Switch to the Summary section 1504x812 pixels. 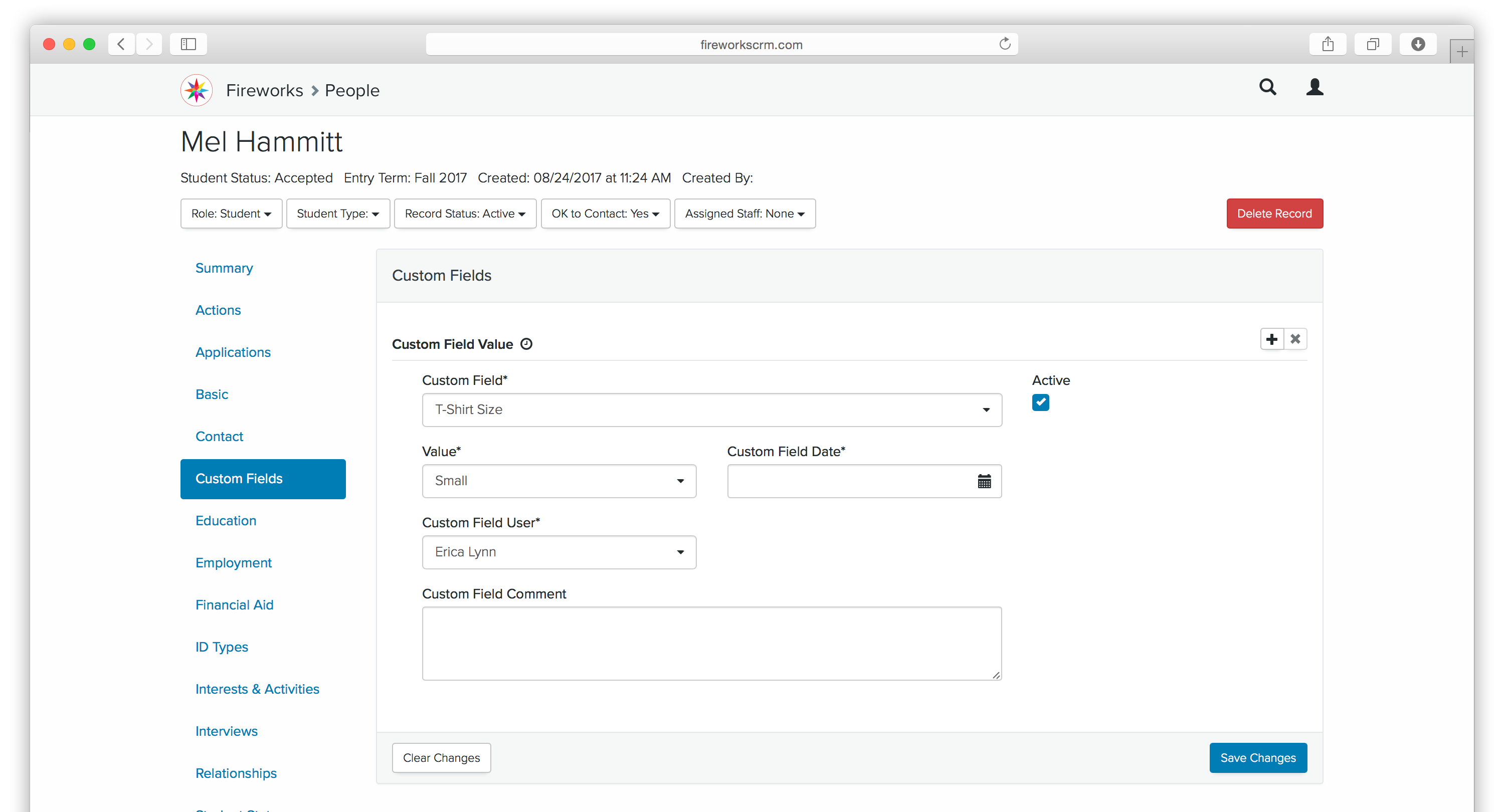[x=224, y=268]
